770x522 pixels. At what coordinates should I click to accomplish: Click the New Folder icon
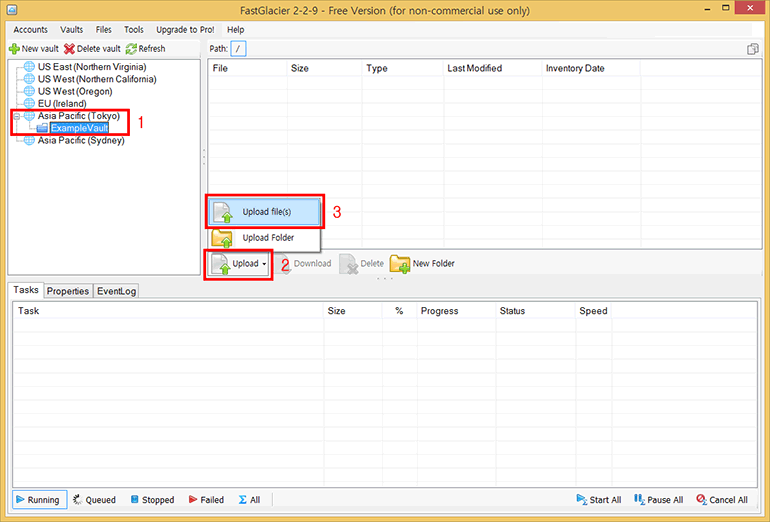[400, 264]
